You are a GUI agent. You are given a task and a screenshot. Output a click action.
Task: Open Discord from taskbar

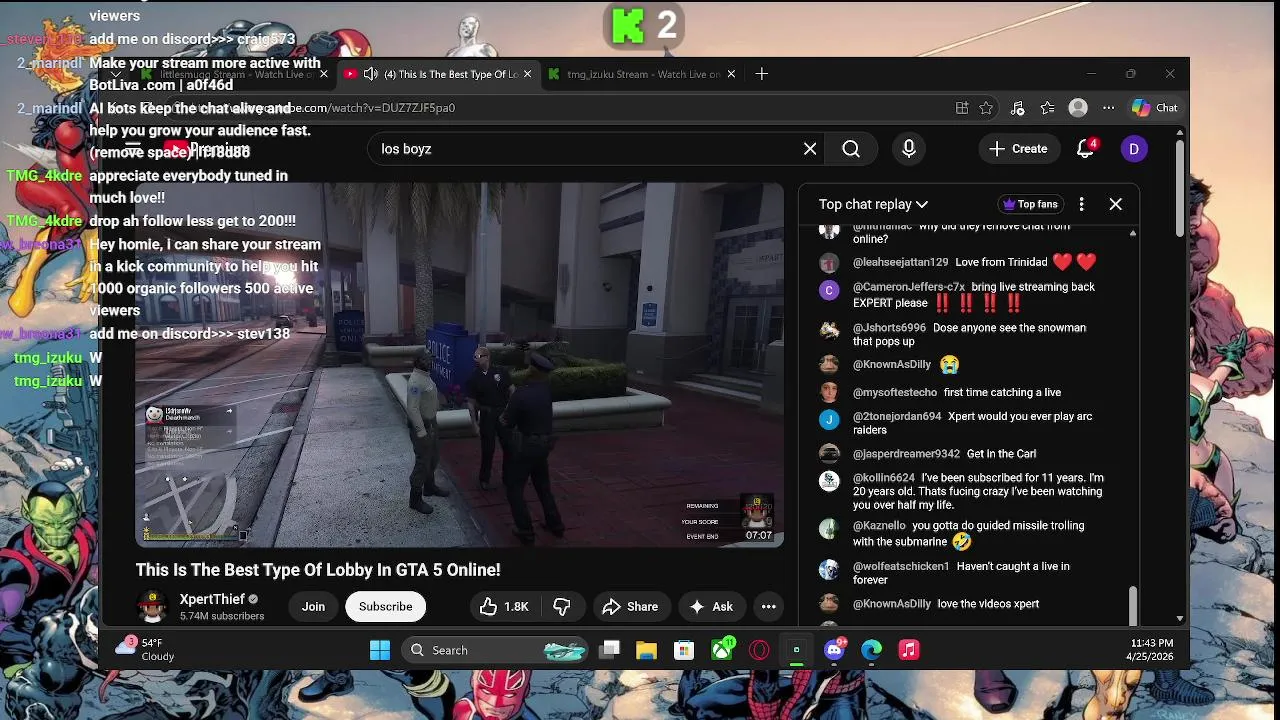point(835,650)
